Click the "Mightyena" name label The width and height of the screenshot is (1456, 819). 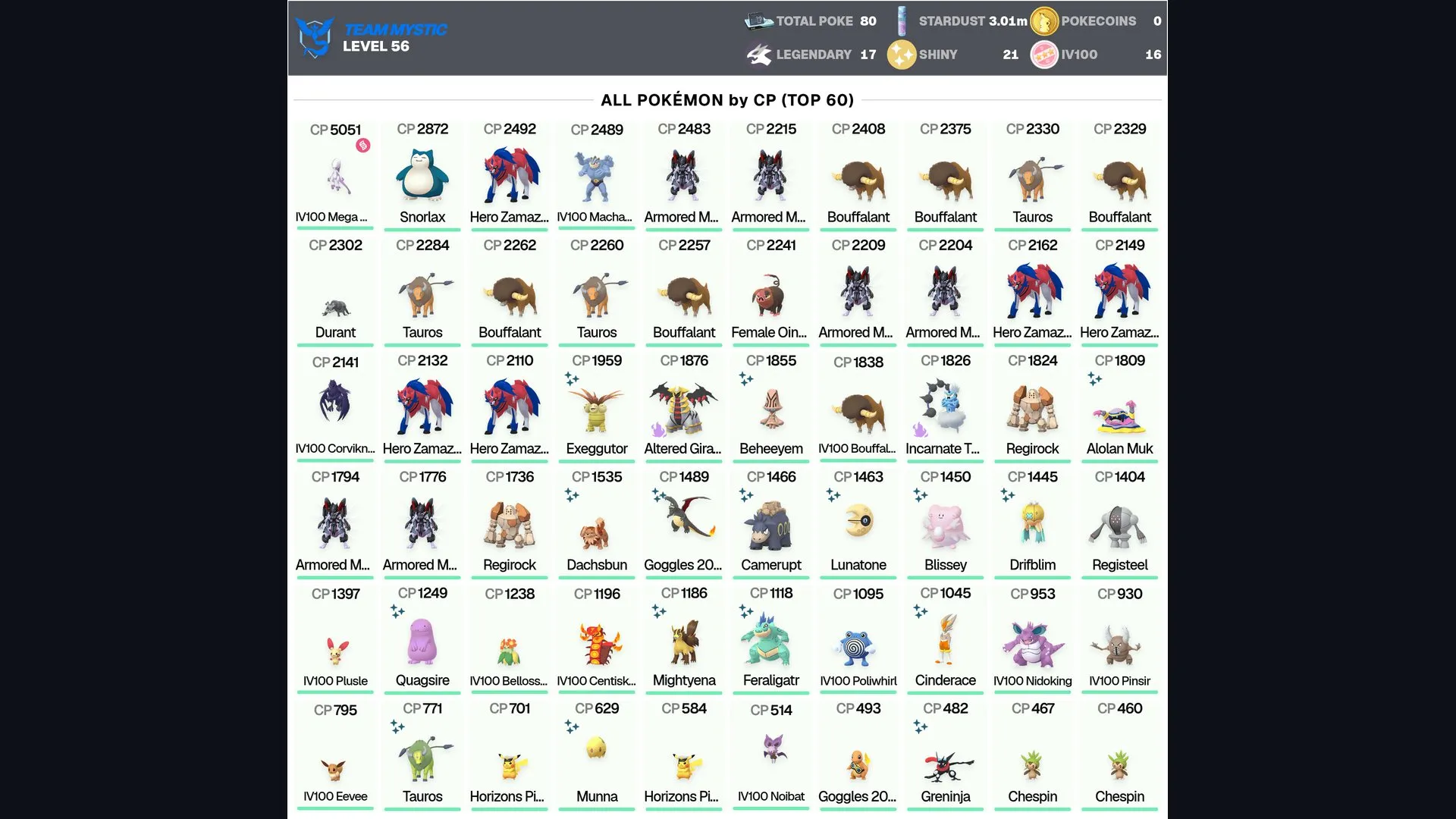click(x=684, y=680)
